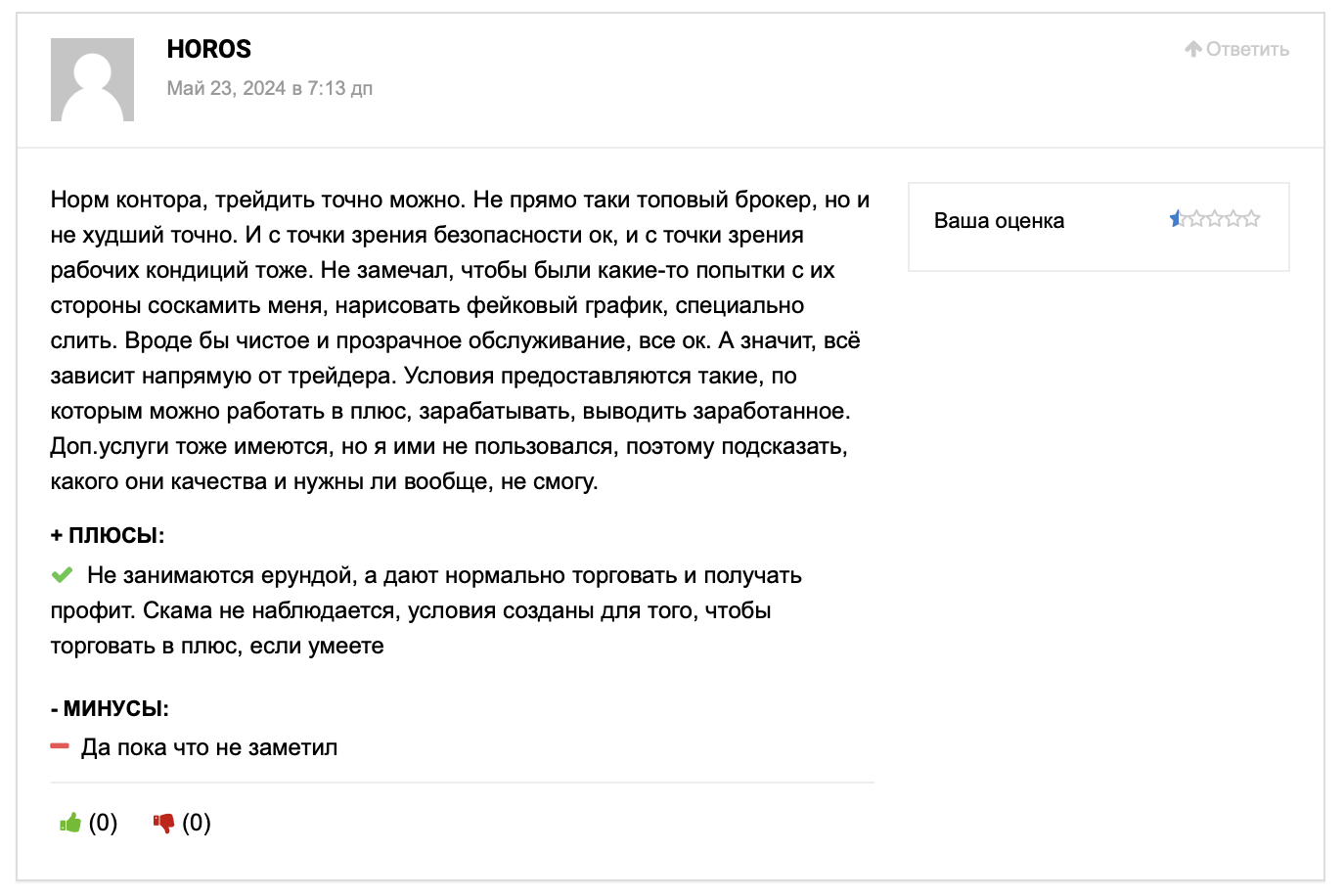Click the green checkmark in the pluses list
Screen dimensions: 1344x896
[x=62, y=575]
